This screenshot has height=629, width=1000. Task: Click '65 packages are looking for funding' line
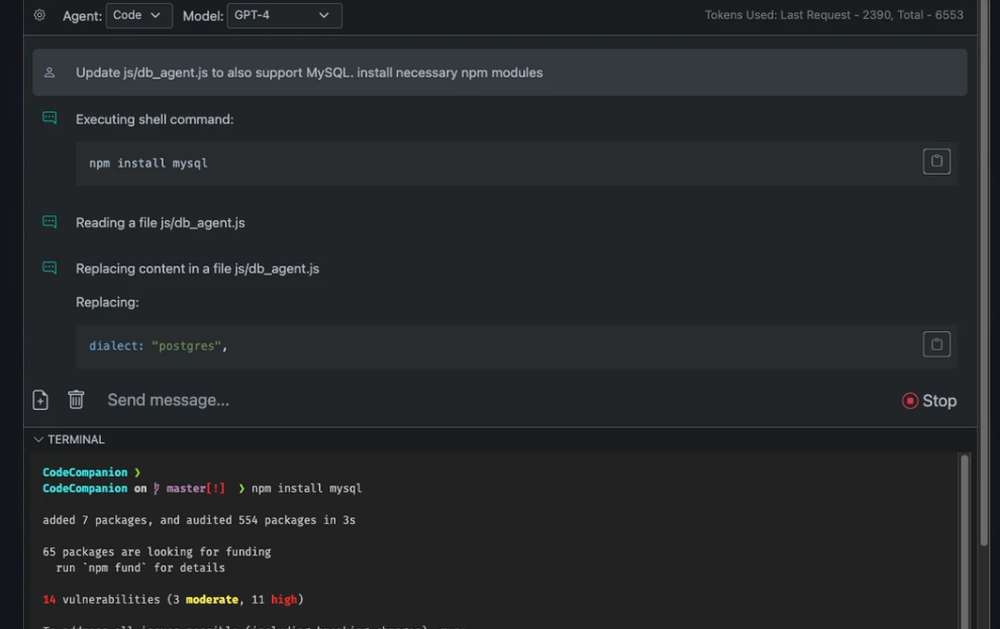coord(157,552)
